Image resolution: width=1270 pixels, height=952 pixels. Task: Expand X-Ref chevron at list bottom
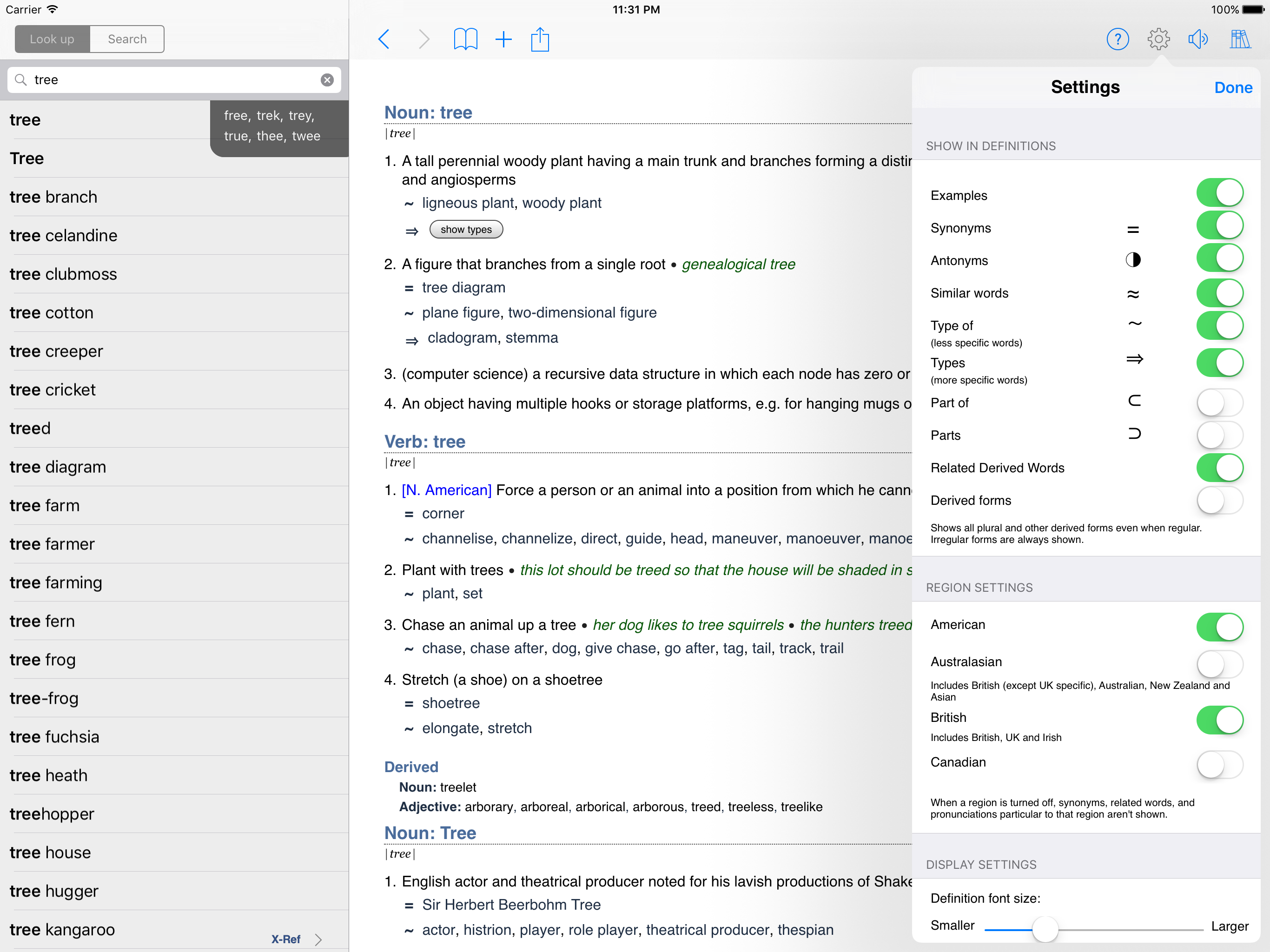318,939
